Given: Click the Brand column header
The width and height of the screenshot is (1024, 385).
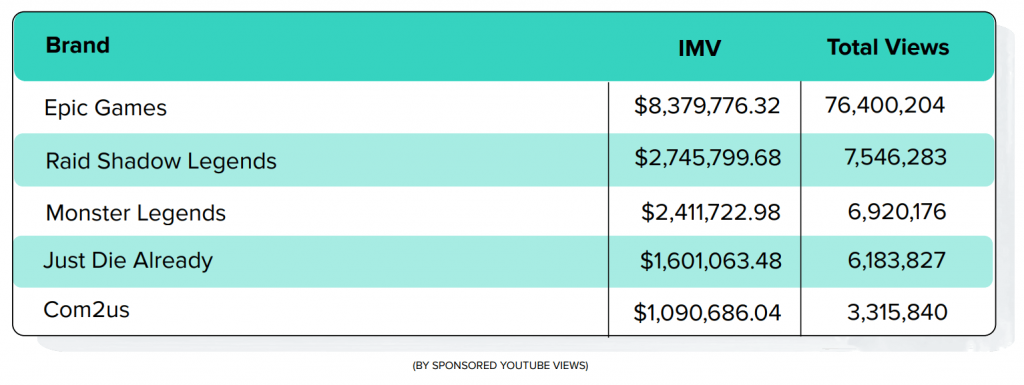Looking at the screenshot, I should [77, 46].
